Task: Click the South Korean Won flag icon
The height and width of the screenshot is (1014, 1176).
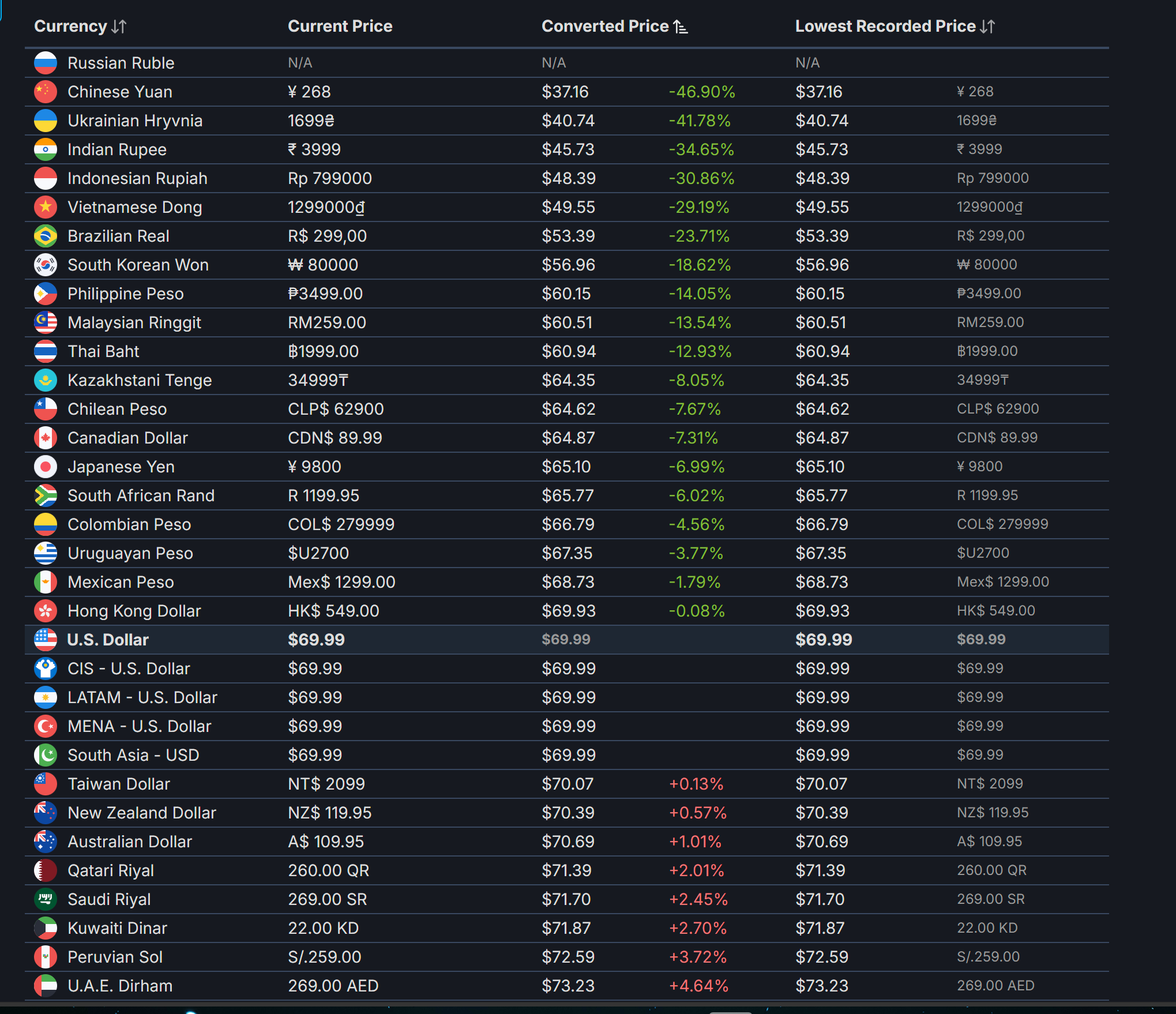Action: [46, 265]
